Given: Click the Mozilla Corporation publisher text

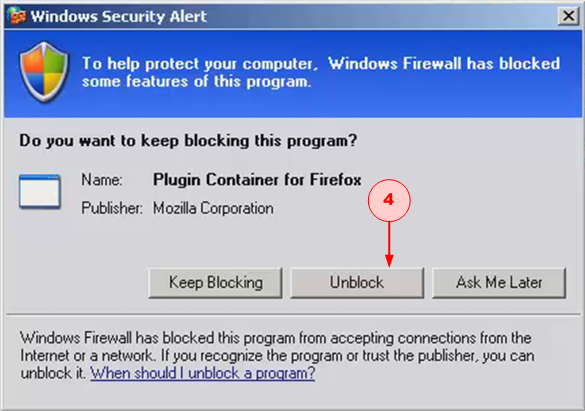Looking at the screenshot, I should 213,208.
